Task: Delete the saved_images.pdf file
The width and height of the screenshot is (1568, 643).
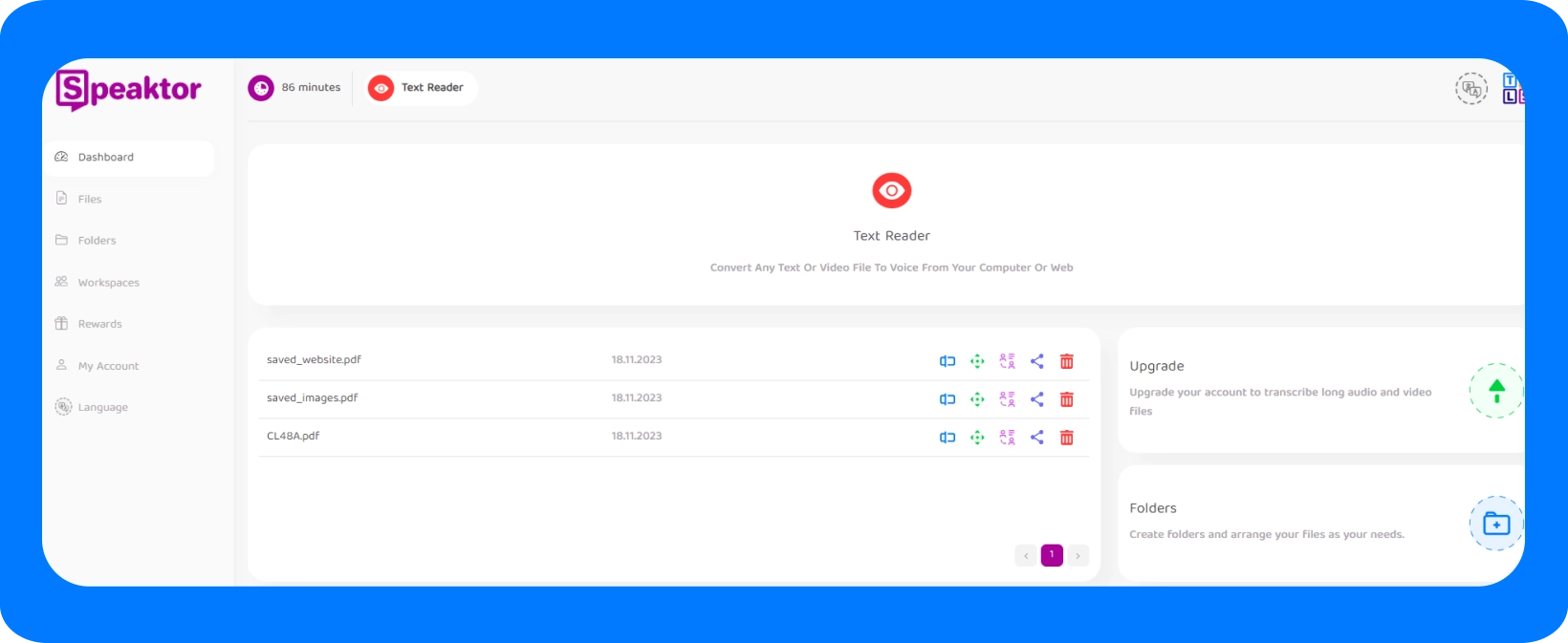Action: (x=1067, y=399)
